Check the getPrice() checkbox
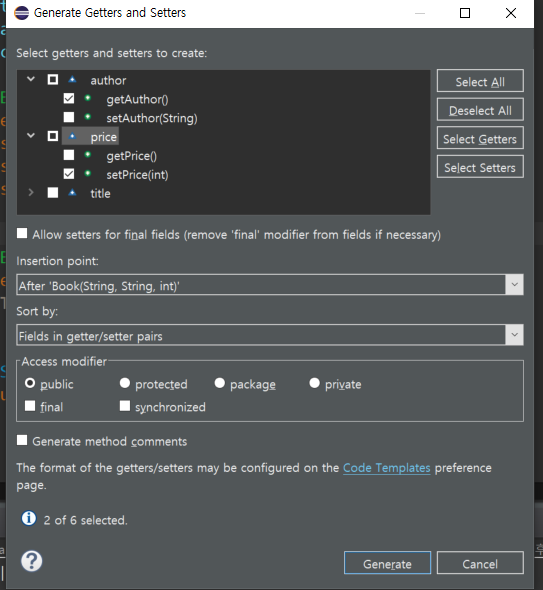This screenshot has width=543, height=590. click(x=69, y=155)
